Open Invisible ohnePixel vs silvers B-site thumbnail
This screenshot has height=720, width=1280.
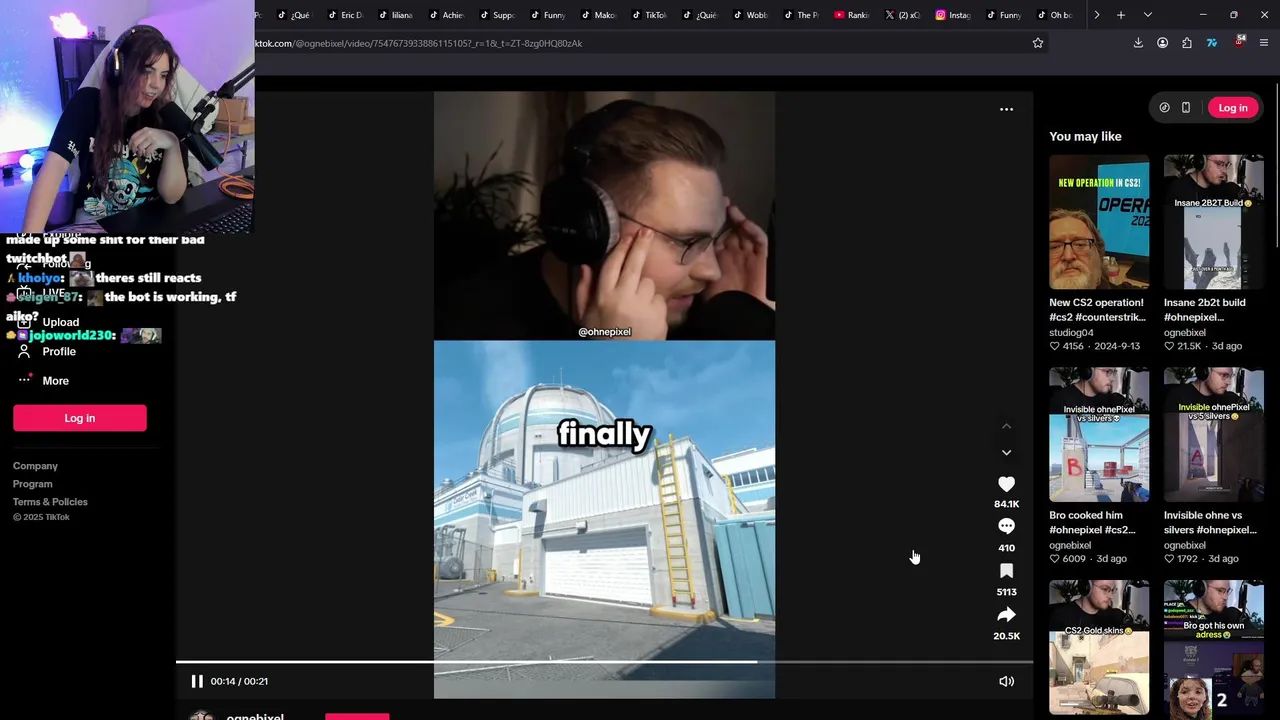[1099, 435]
